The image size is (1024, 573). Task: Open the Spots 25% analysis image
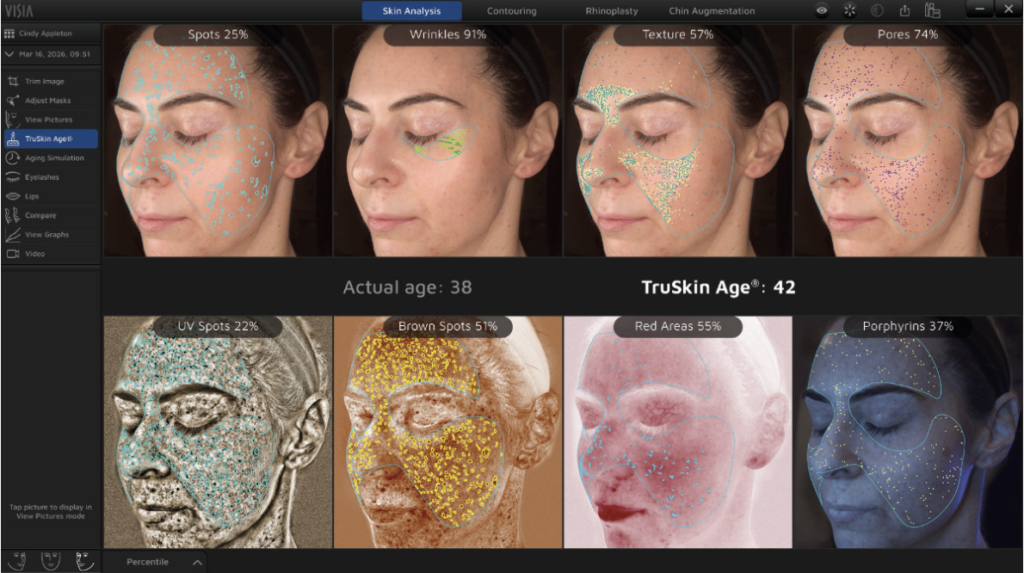click(217, 140)
